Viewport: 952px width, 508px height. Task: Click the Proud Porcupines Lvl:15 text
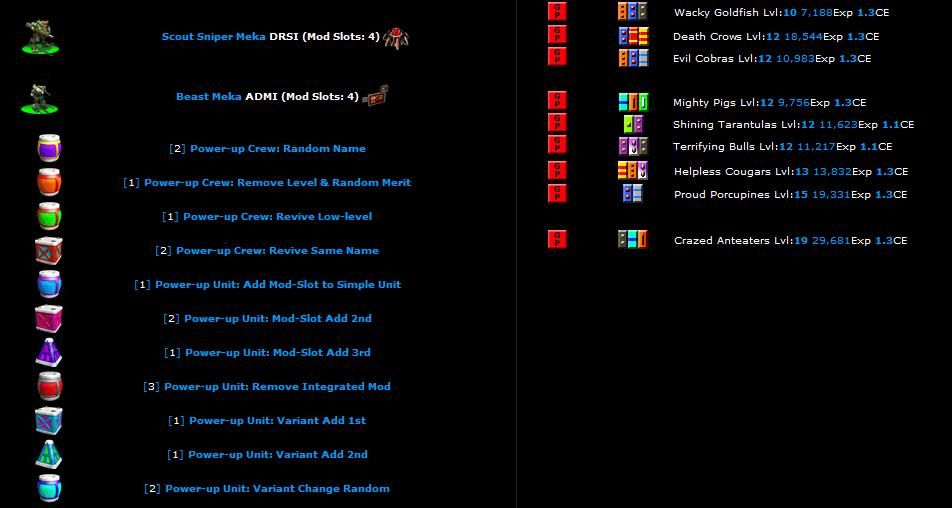tap(741, 194)
